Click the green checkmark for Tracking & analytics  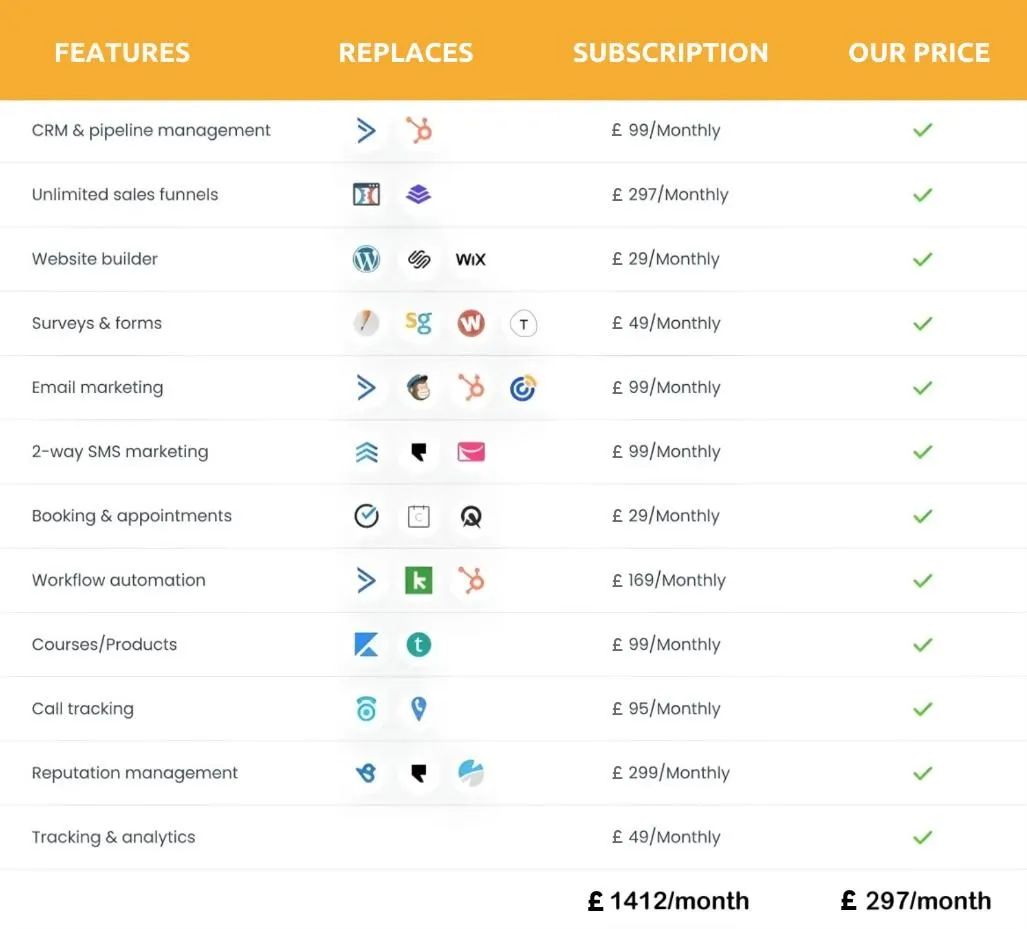pos(922,837)
